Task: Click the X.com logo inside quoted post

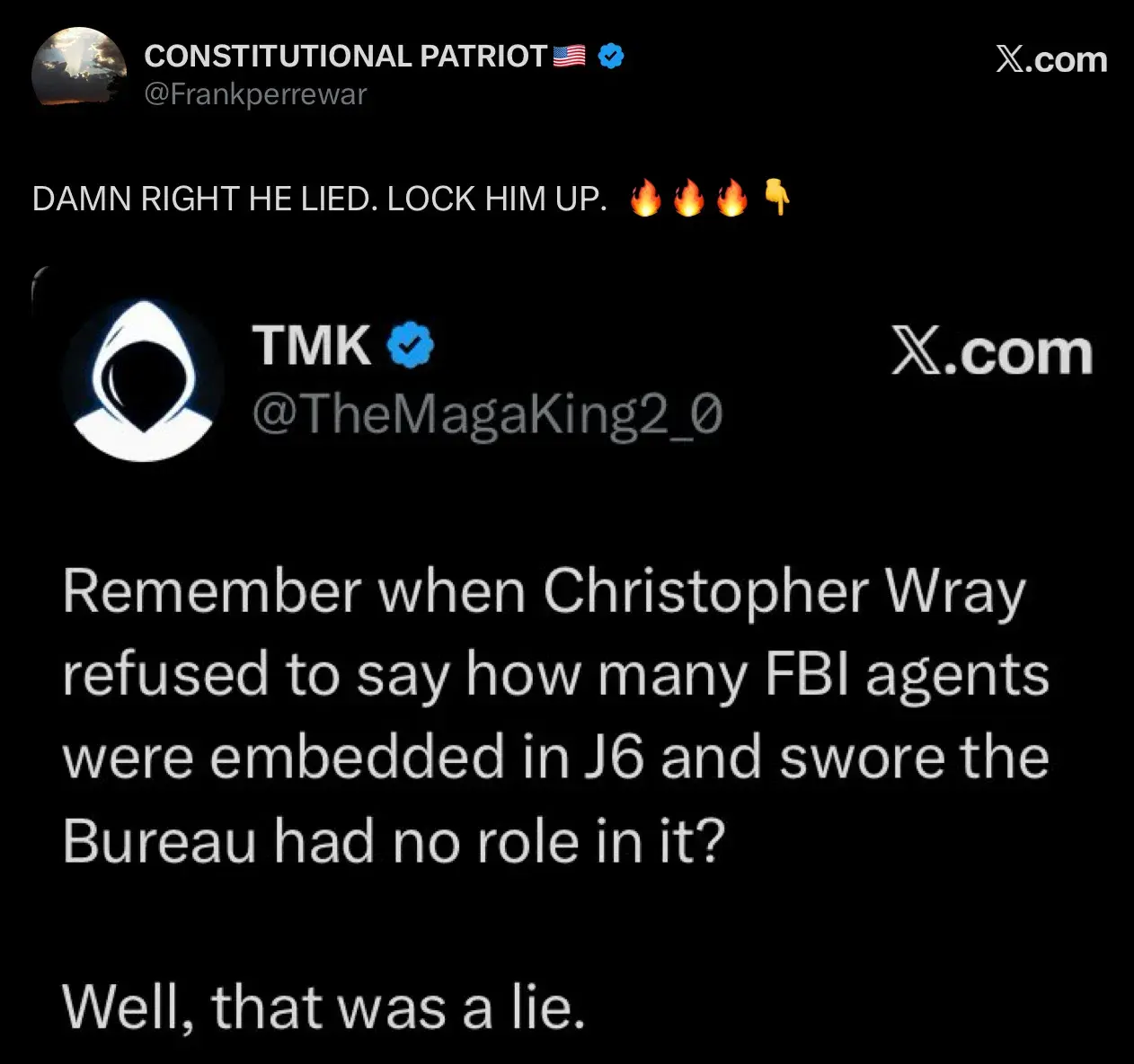Action: click(x=991, y=352)
